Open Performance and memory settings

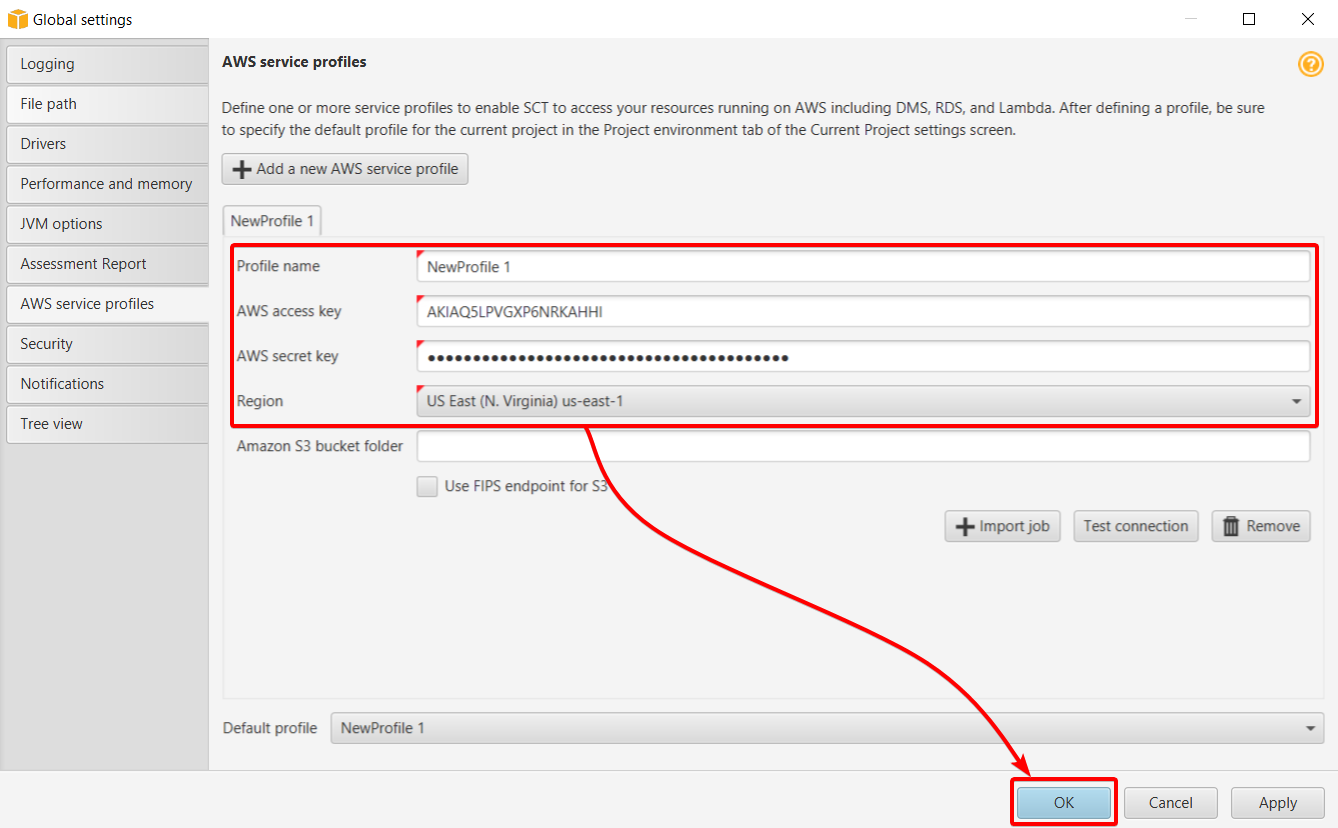(105, 184)
